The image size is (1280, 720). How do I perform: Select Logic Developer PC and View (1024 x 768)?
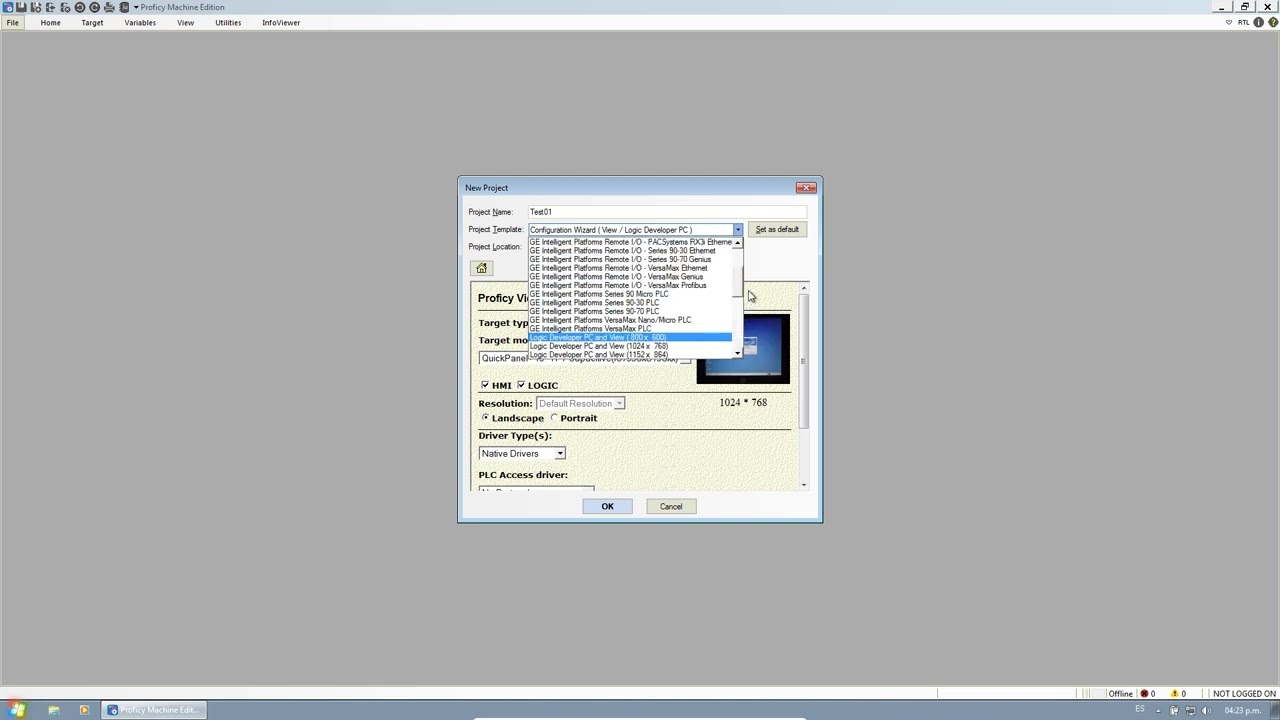(x=631, y=346)
